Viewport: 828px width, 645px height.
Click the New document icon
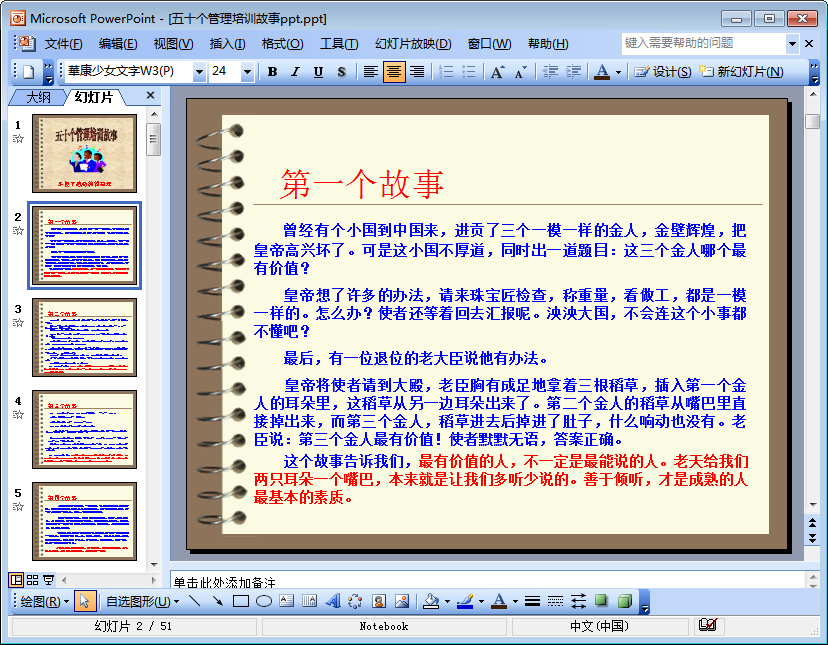click(29, 72)
